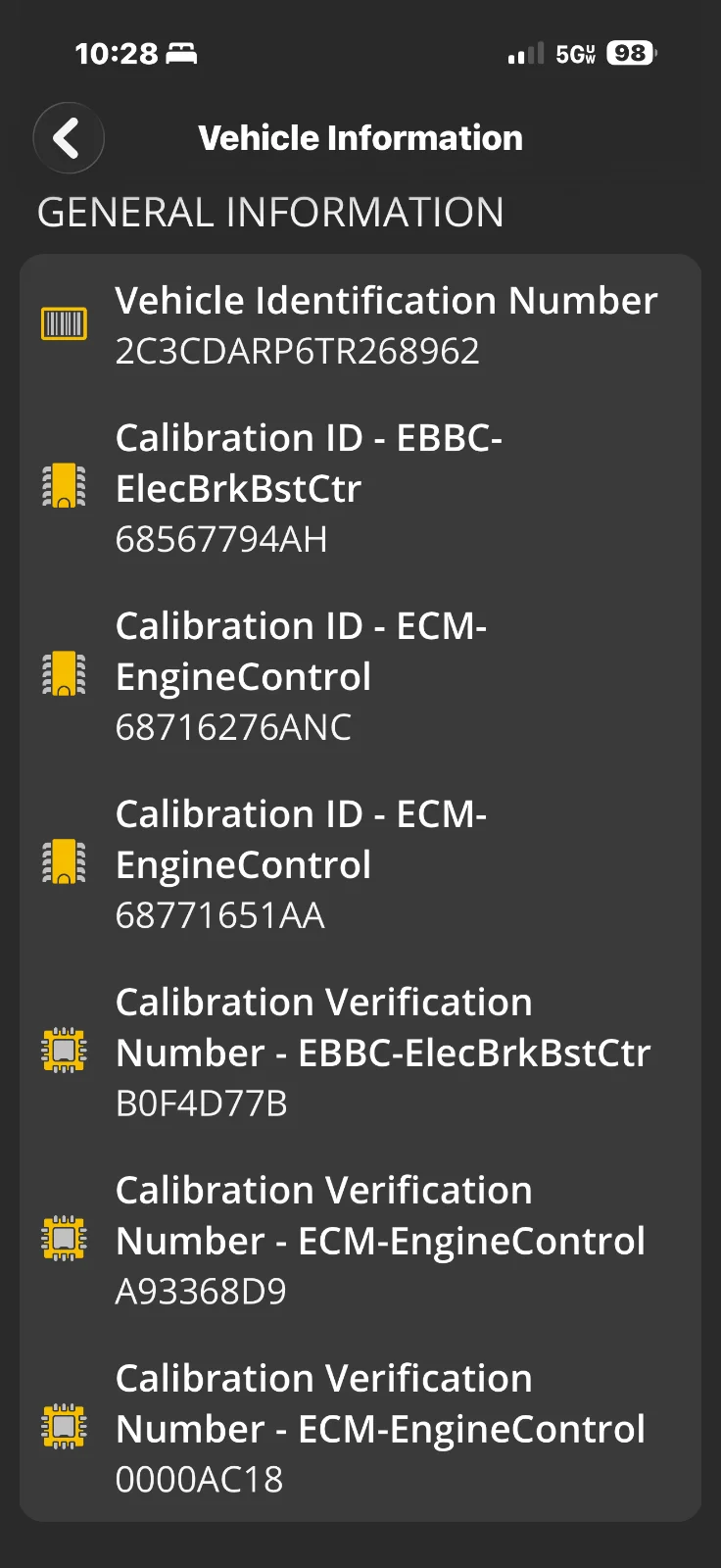This screenshot has height=1568, width=721.
Task: Tap the cellular signal bars icon
Action: point(525,54)
